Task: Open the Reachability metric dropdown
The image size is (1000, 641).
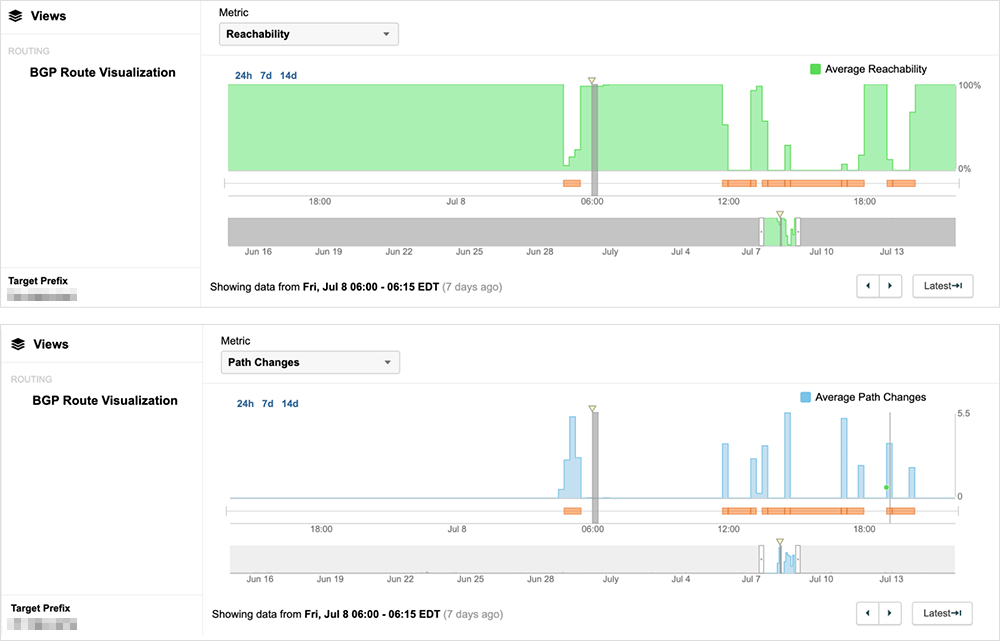Action: (x=308, y=34)
